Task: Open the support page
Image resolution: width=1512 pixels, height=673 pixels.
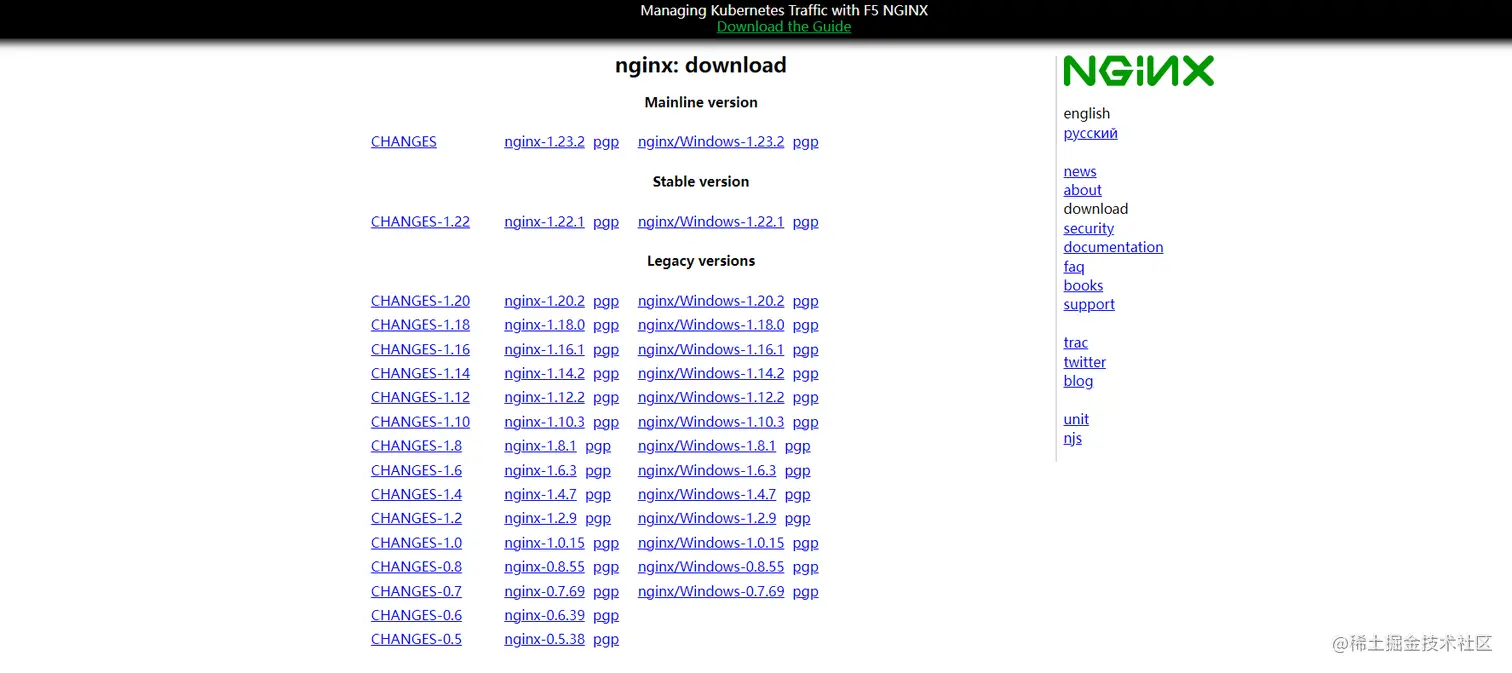Action: [1089, 305]
